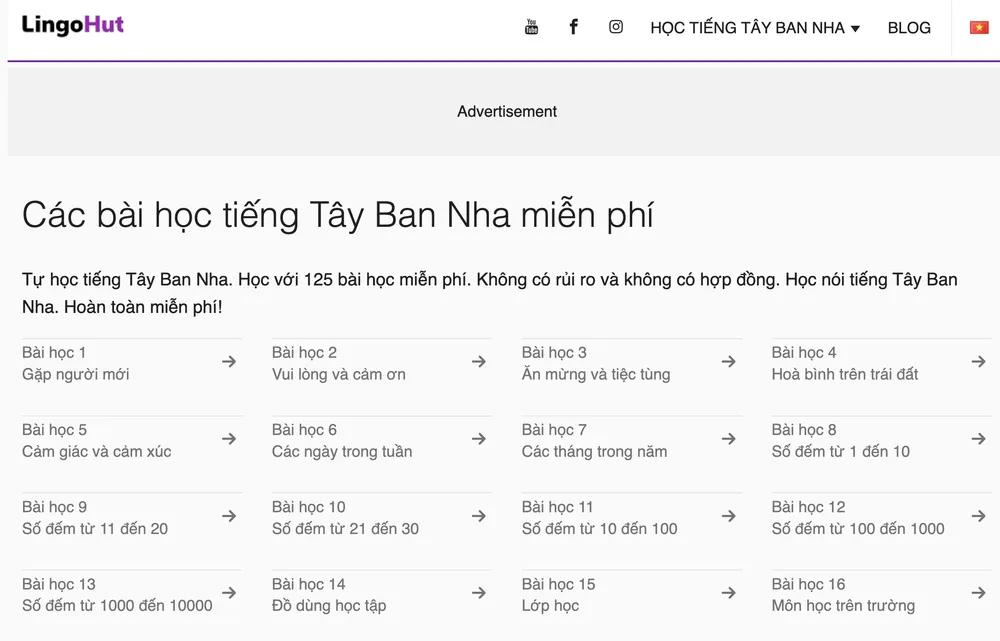This screenshot has width=1000, height=641.
Task: Open the BLOG menu item
Action: [908, 27]
